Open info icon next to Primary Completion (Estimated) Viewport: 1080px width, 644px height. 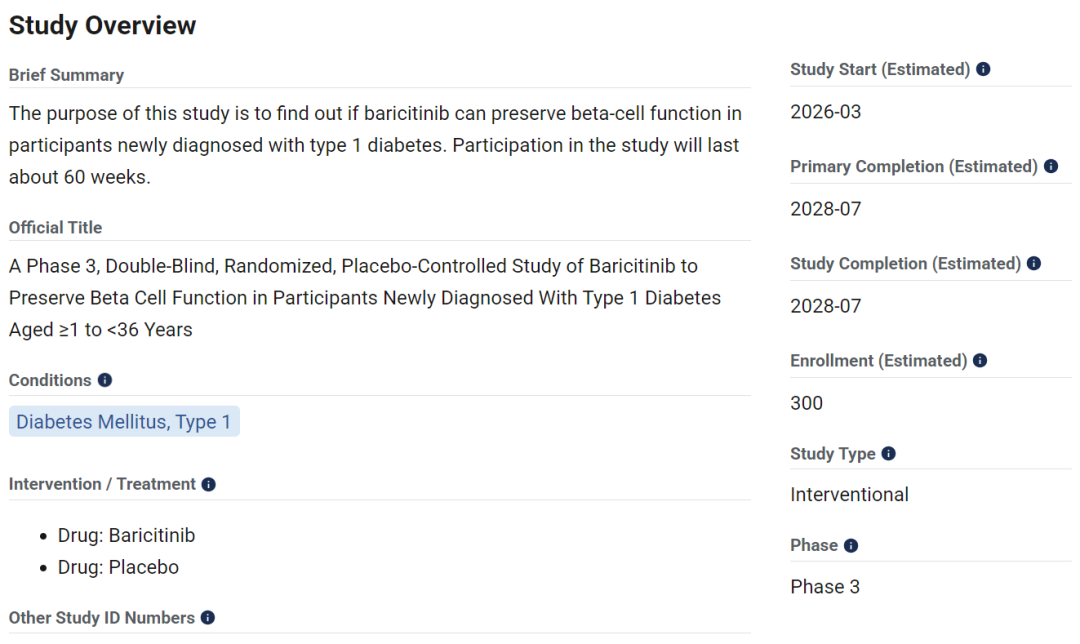click(x=1050, y=166)
